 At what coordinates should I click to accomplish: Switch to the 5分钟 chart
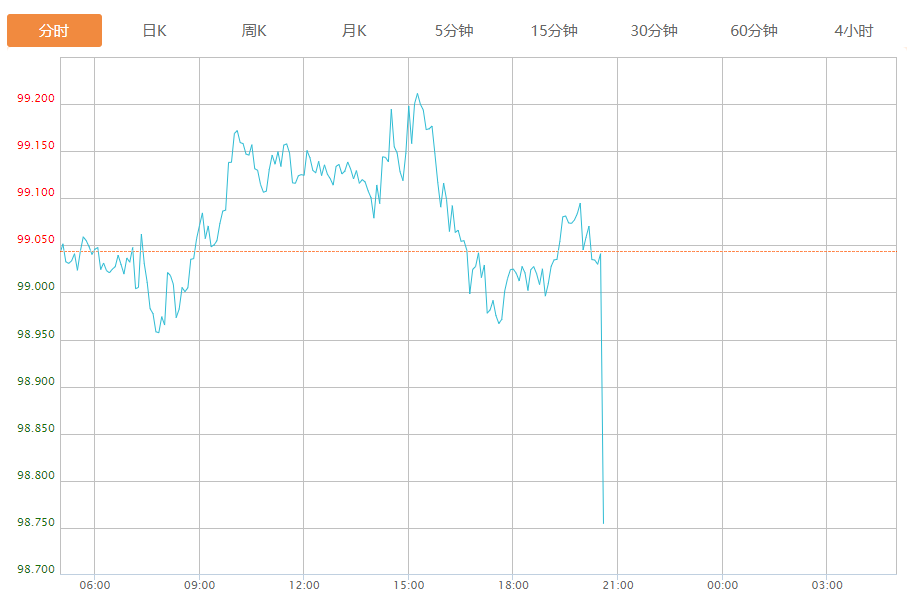(454, 31)
